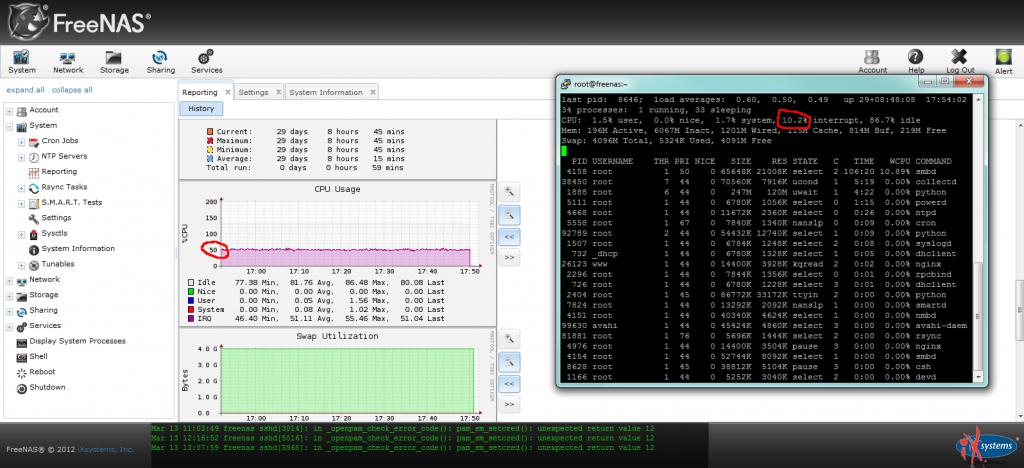This screenshot has width=1024, height=468.
Task: Click the iXsystems, Inc. footer link
Action: [106, 449]
